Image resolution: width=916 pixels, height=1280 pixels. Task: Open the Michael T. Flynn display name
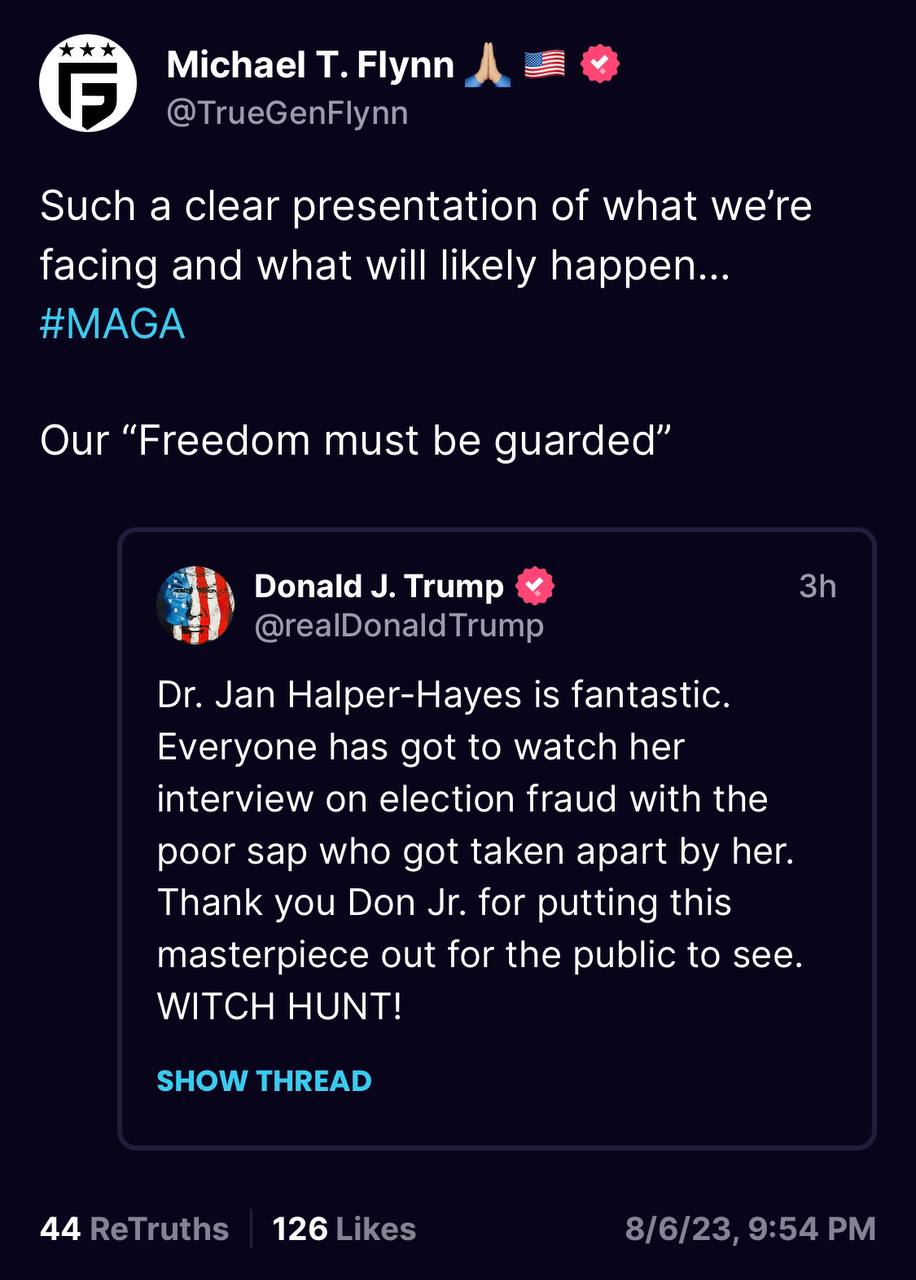310,66
